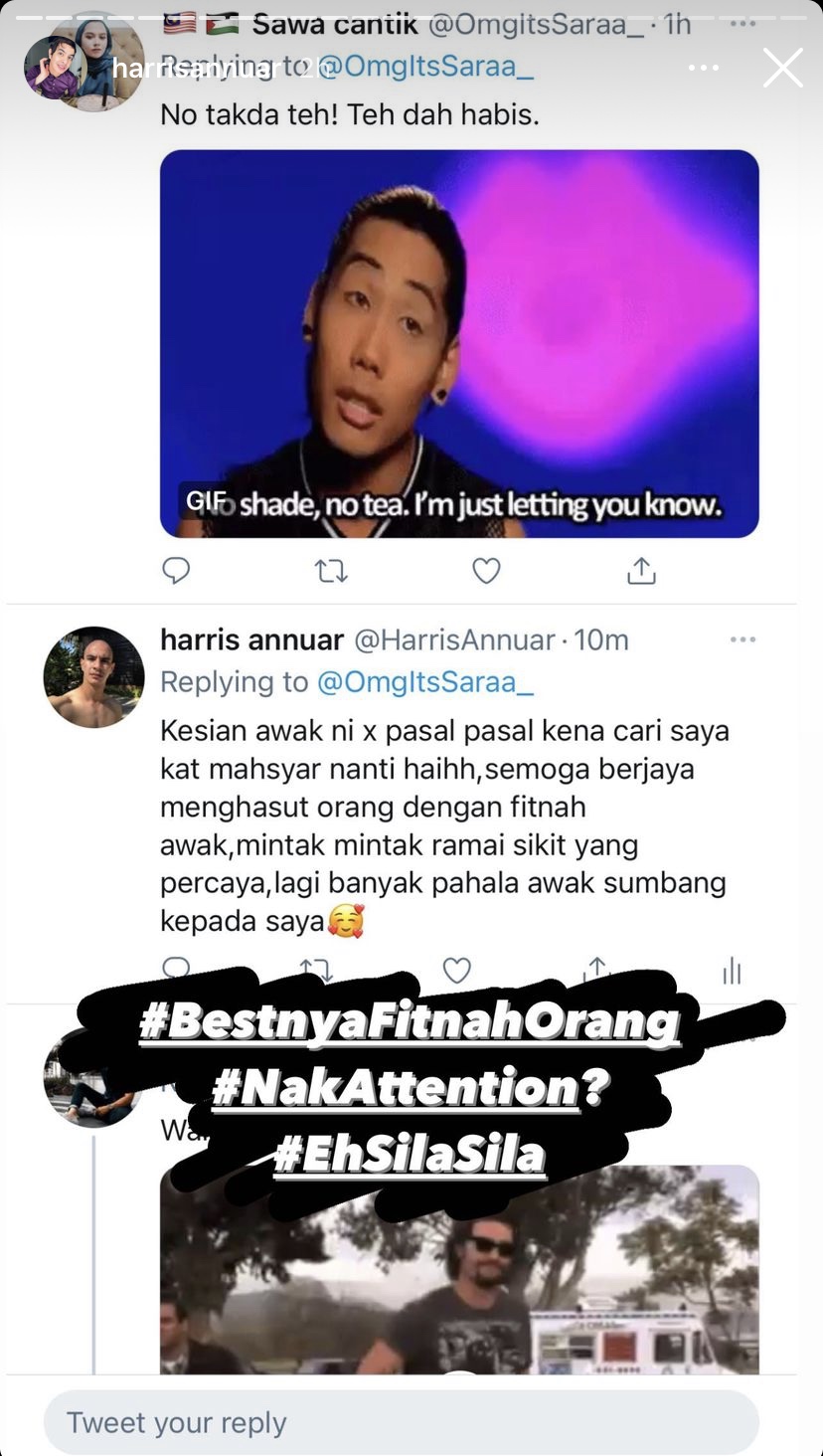Share the Sawa cantik GIF tweet

click(x=641, y=570)
